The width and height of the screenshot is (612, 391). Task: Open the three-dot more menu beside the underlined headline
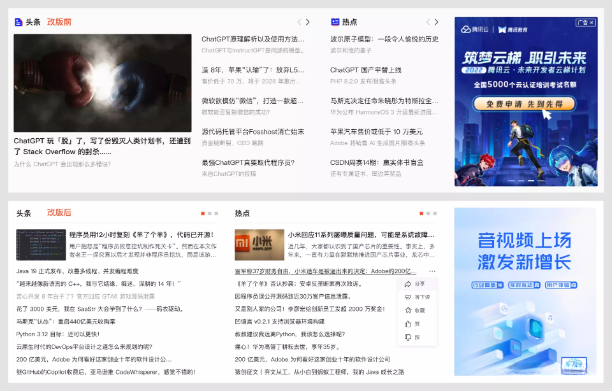(432, 271)
